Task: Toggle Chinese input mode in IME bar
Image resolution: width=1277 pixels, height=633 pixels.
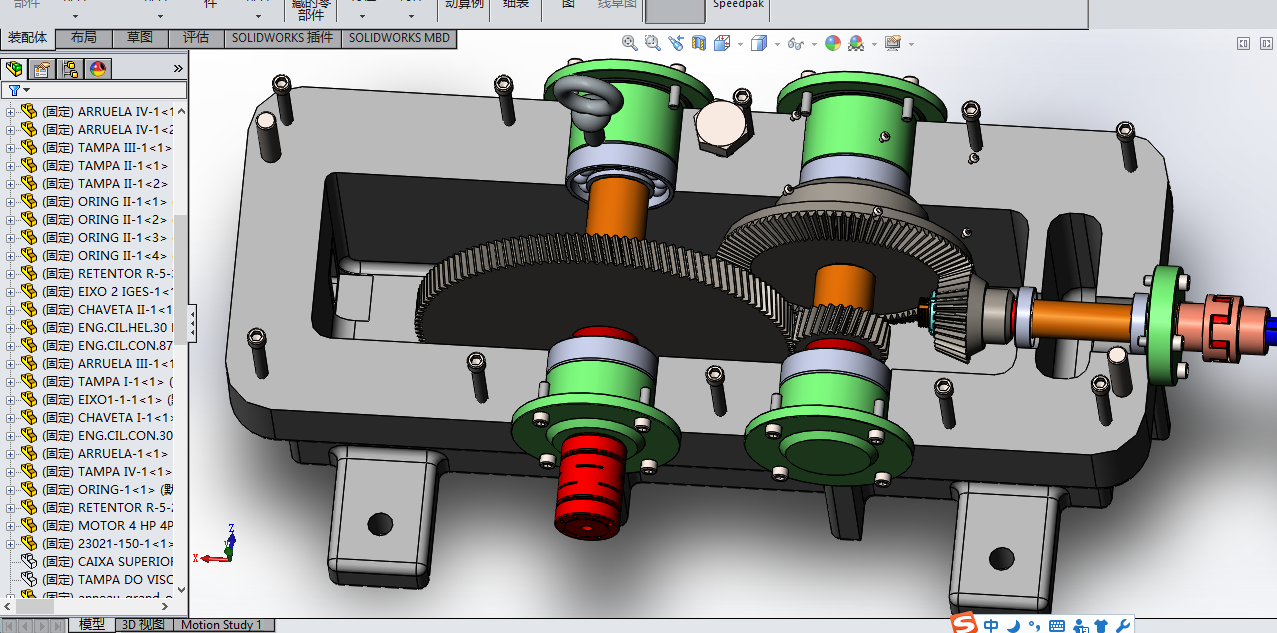Action: (x=991, y=626)
